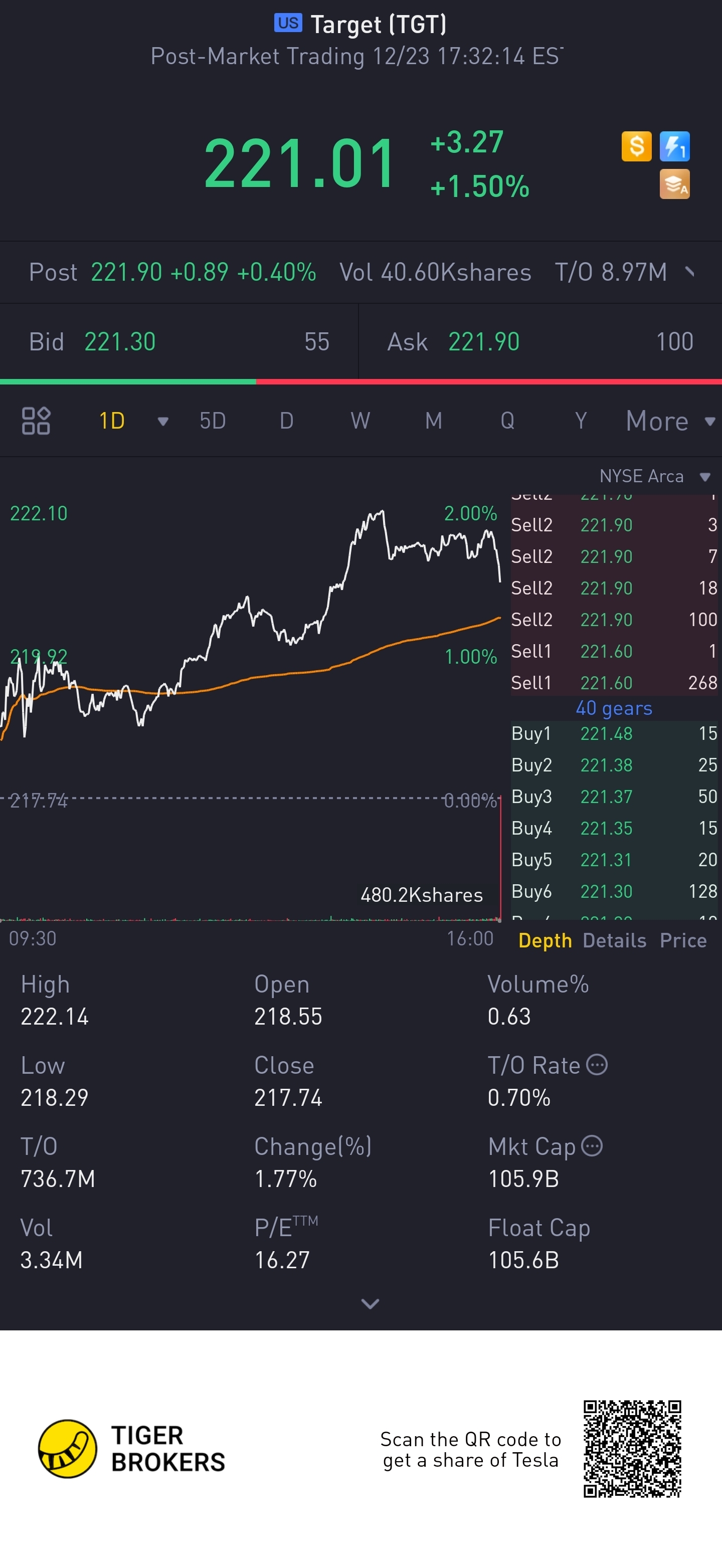Tap the Open value 218.55
The height and width of the screenshot is (1568, 722).
tap(288, 1017)
